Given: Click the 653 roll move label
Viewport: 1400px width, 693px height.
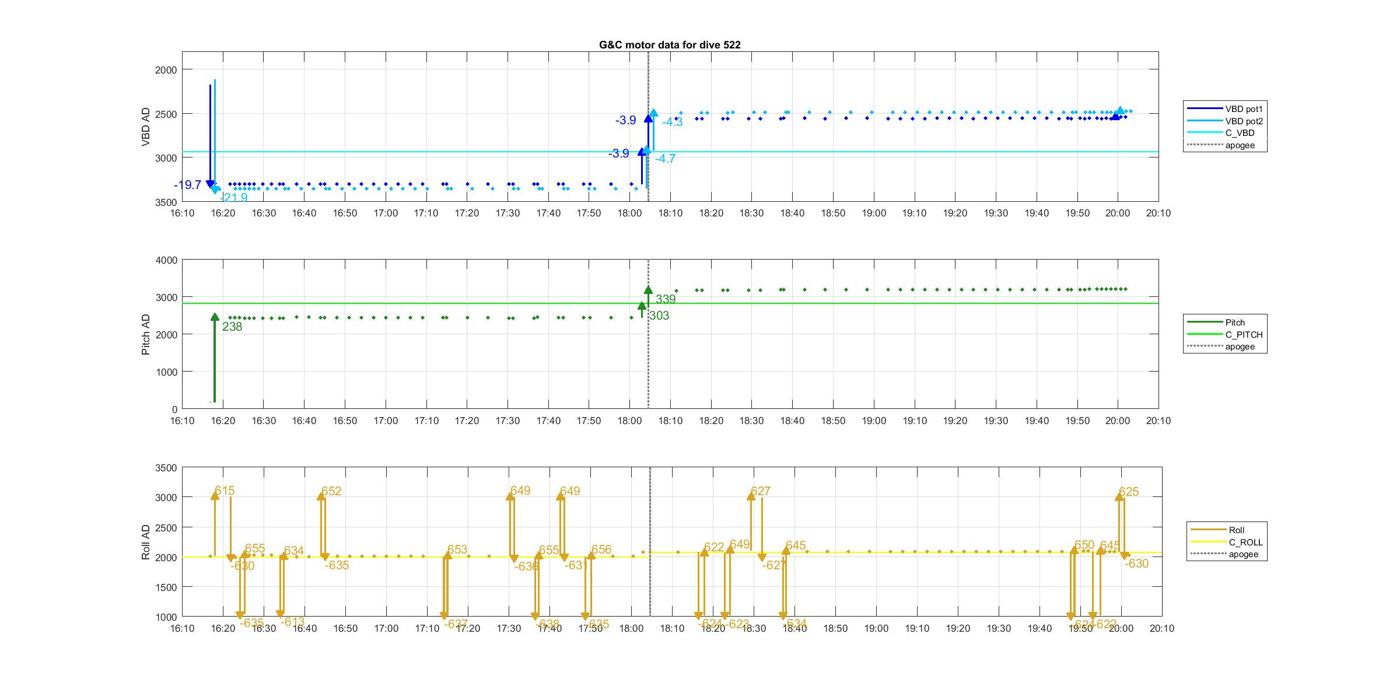Looking at the screenshot, I should (457, 550).
